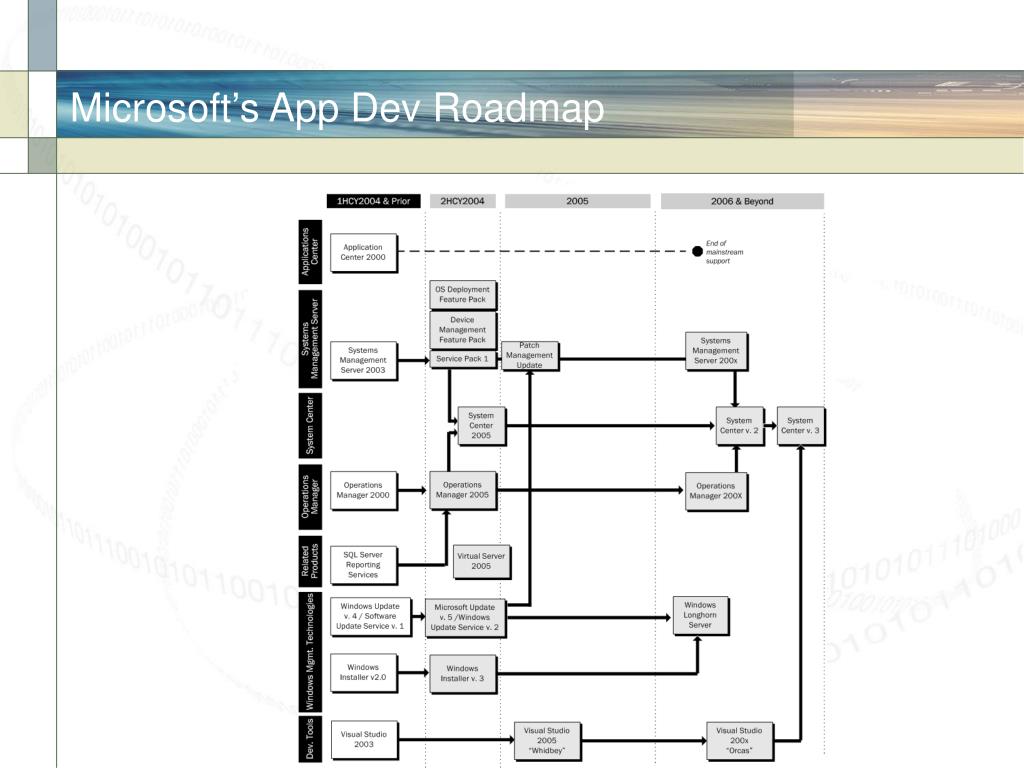Viewport: 1024px width, 768px height.
Task: Select the Related Products row label
Action: (x=310, y=561)
